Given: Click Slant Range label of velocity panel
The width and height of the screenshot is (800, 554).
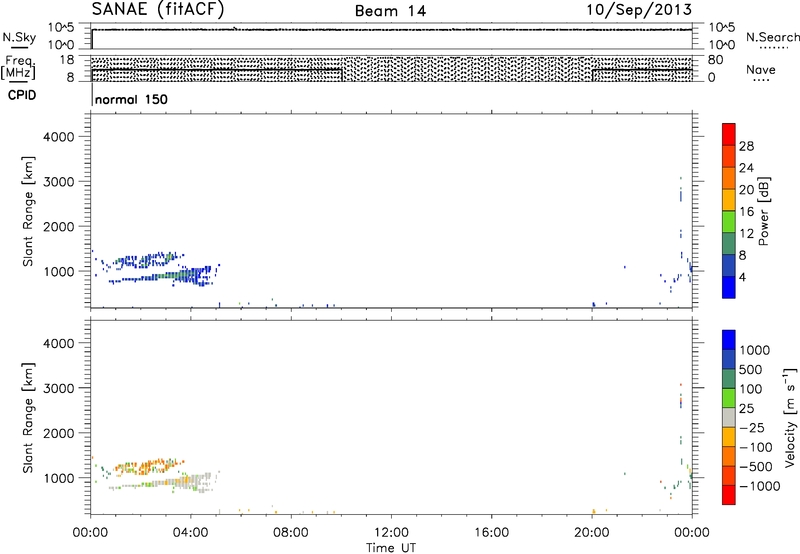Looking at the screenshot, I should click(x=28, y=418).
